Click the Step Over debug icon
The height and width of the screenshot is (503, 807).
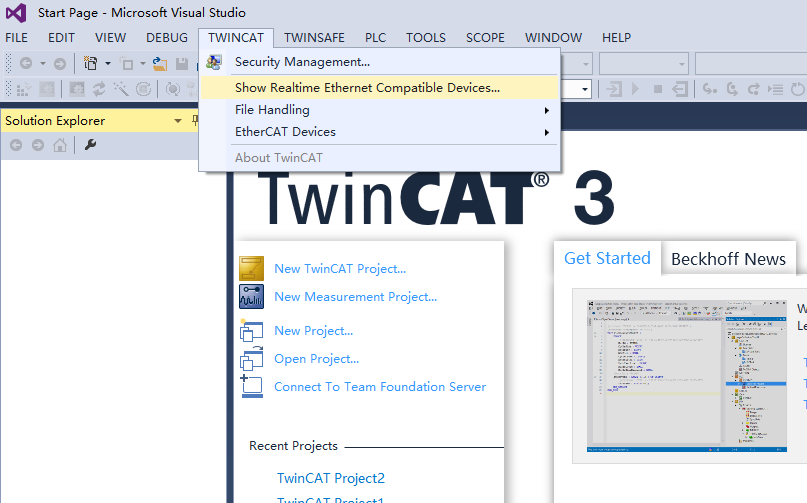tap(732, 90)
